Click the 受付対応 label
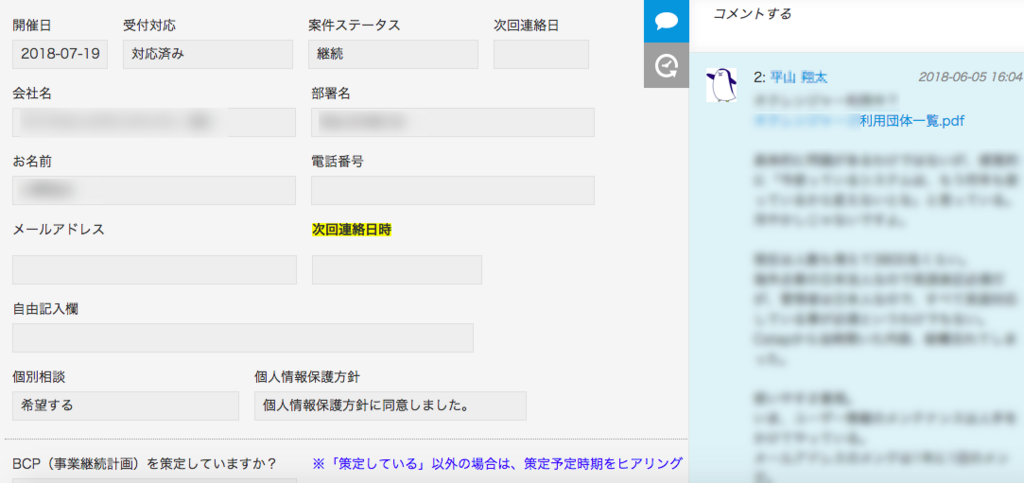 (149, 25)
